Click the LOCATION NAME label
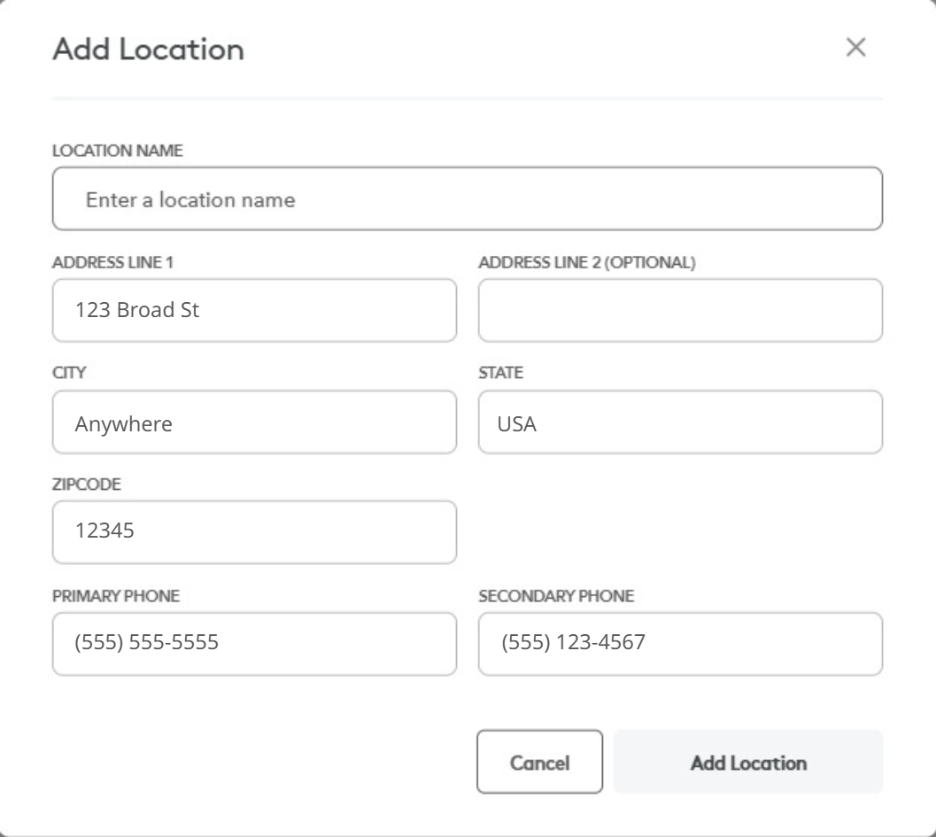 118,150
